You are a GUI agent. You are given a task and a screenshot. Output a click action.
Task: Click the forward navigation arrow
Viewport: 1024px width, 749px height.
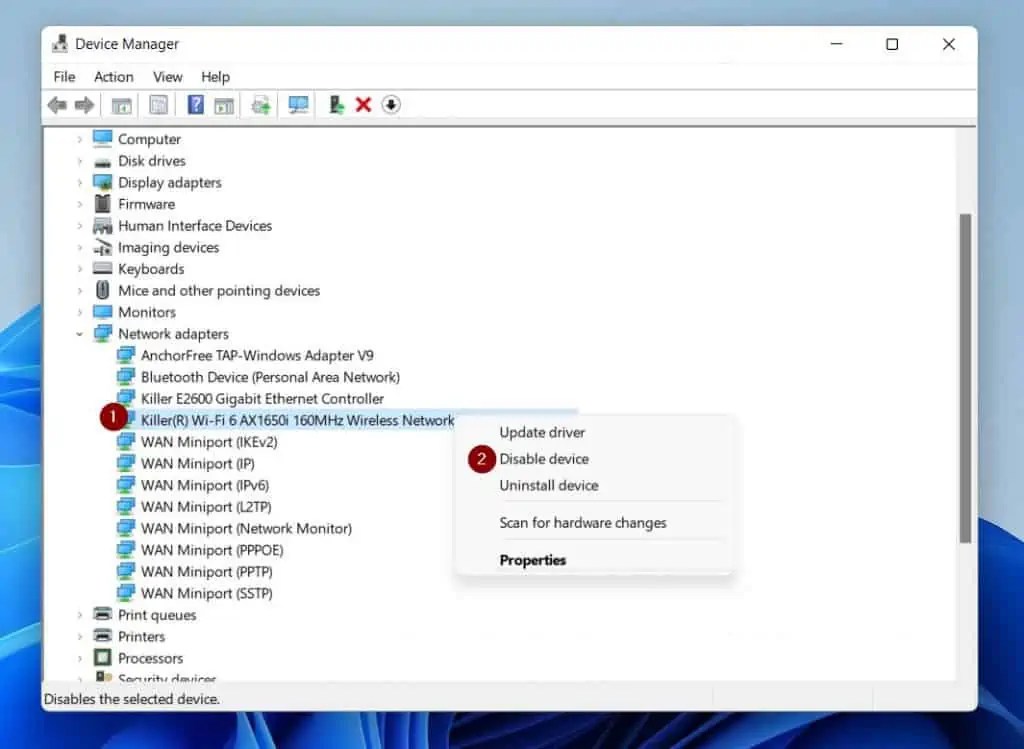86,104
